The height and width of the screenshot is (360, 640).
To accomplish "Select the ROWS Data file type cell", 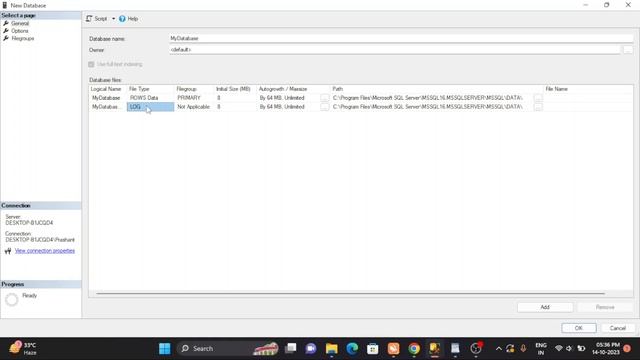I will click(x=150, y=98).
